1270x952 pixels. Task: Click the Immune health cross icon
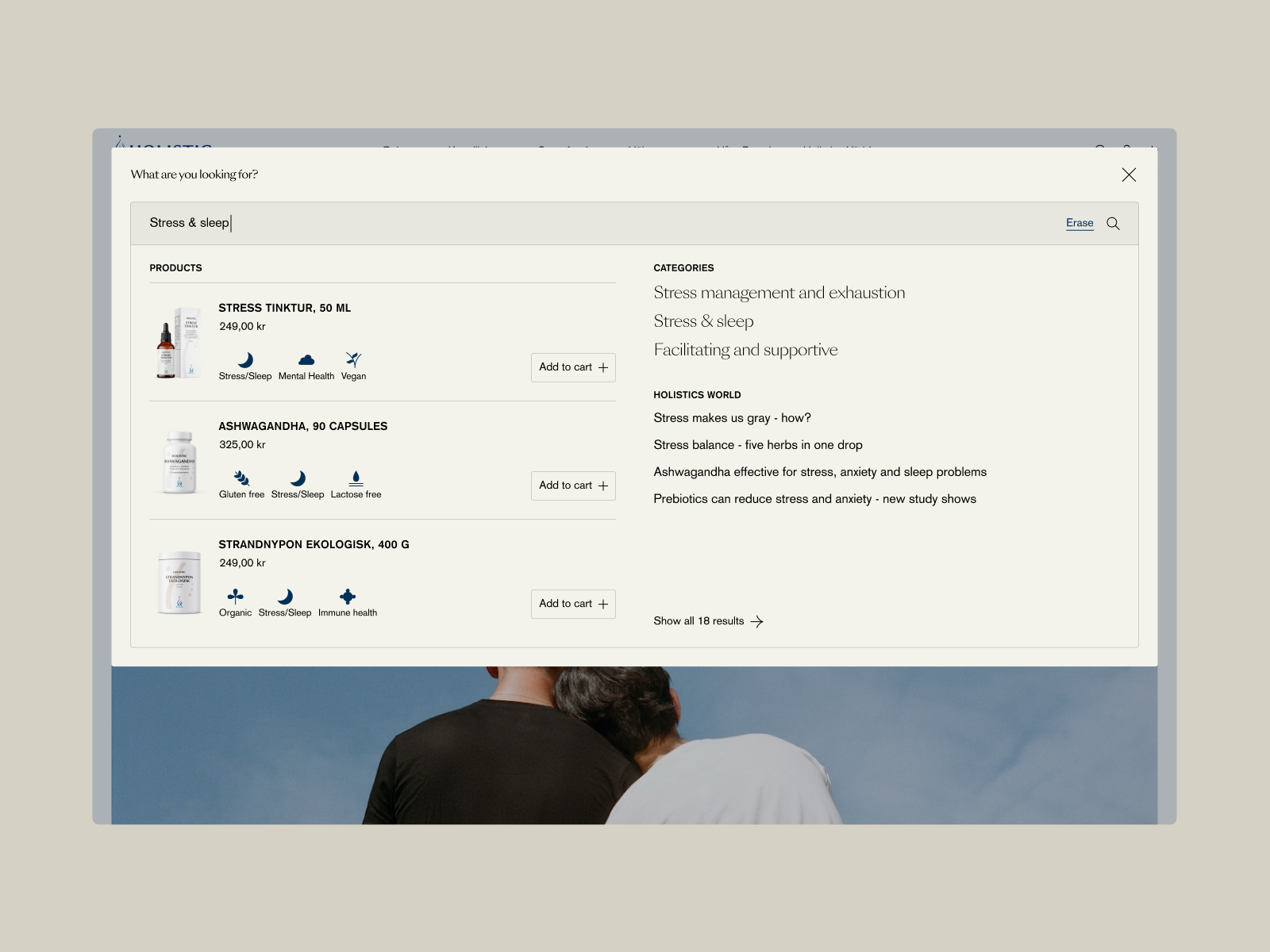point(347,597)
